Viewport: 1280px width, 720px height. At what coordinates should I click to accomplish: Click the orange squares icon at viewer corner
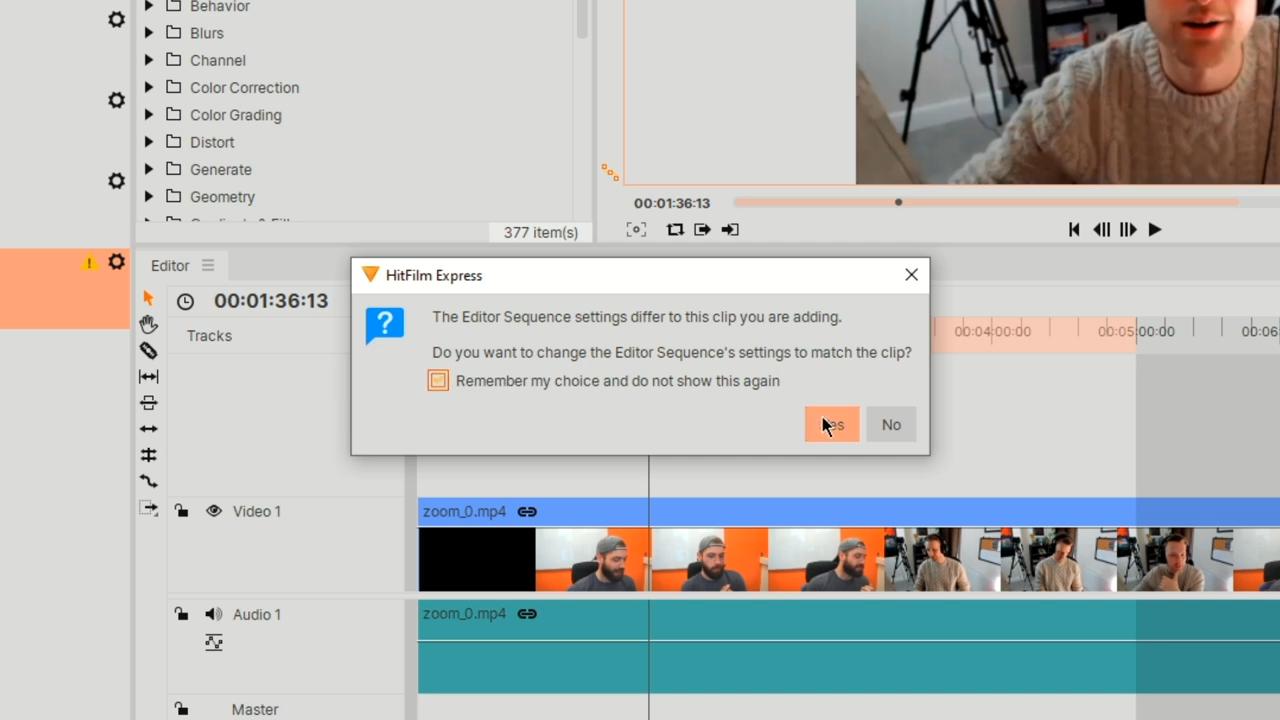610,172
